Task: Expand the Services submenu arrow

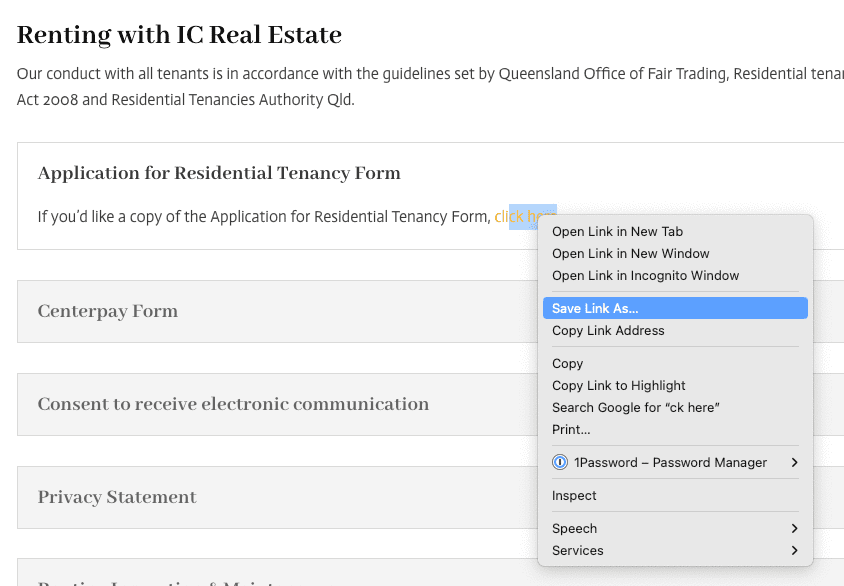Action: coord(795,550)
